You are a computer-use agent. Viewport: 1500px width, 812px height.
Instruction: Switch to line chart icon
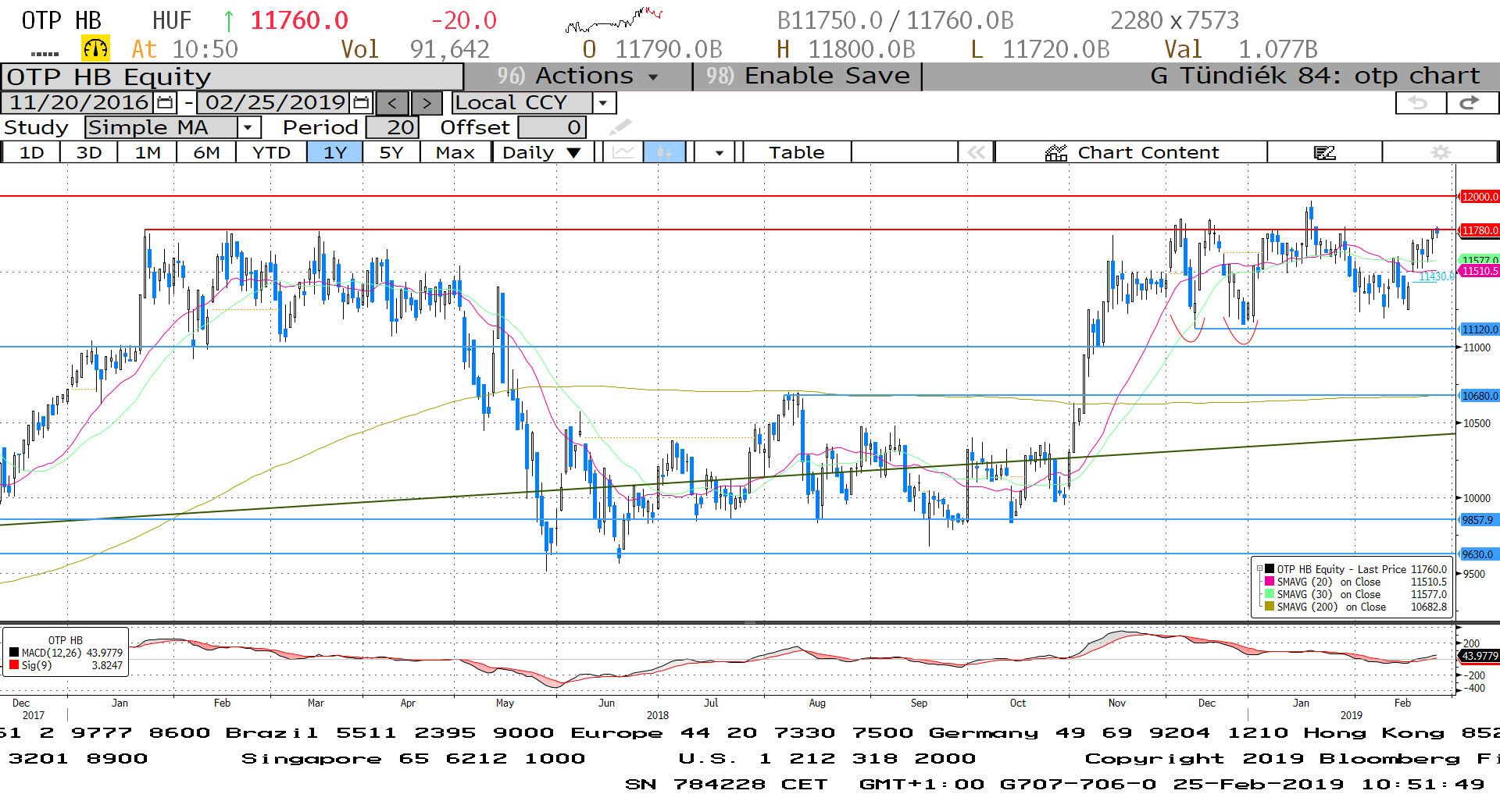(623, 152)
